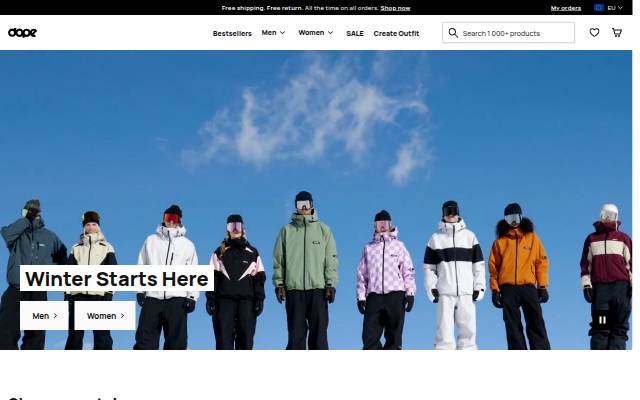Expand the Men menu chevron
Viewport: 640px width, 400px height.
tap(282, 33)
